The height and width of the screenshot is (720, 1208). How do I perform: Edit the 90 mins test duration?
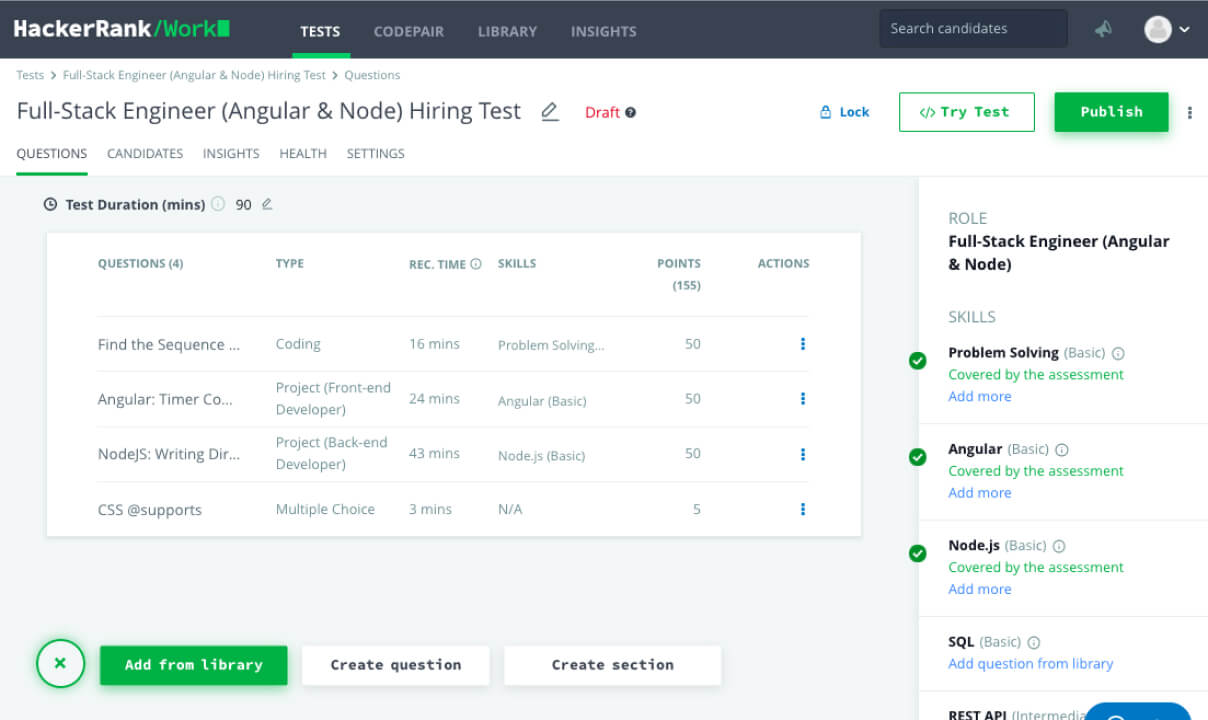[x=266, y=204]
